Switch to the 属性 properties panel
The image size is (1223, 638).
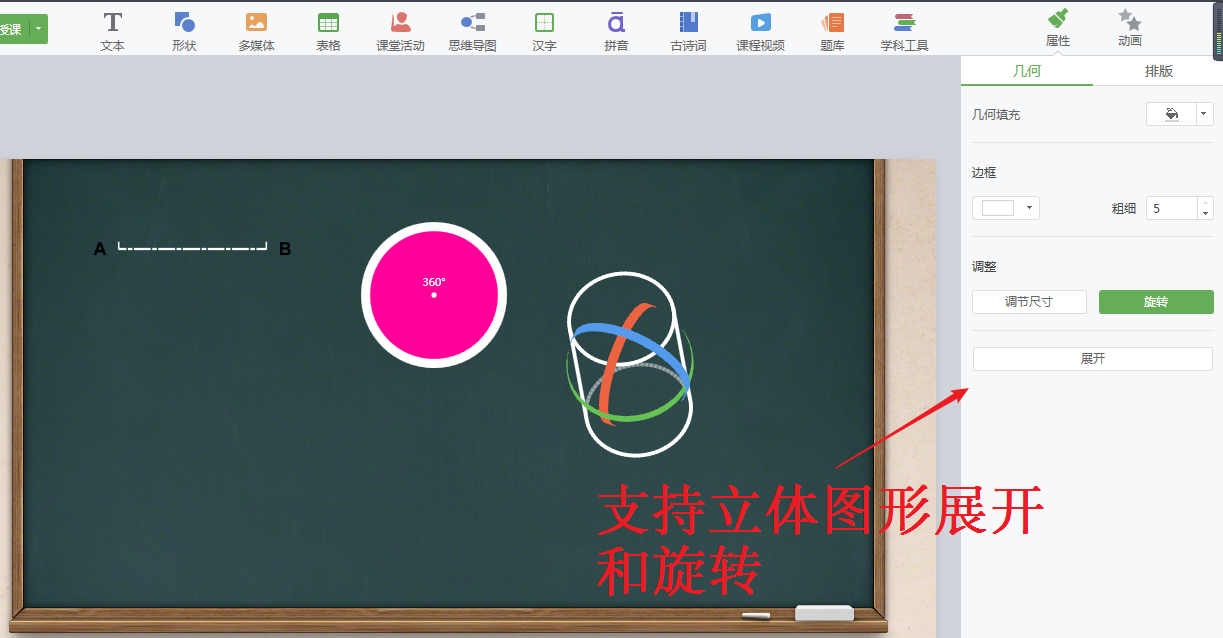pyautogui.click(x=1057, y=28)
